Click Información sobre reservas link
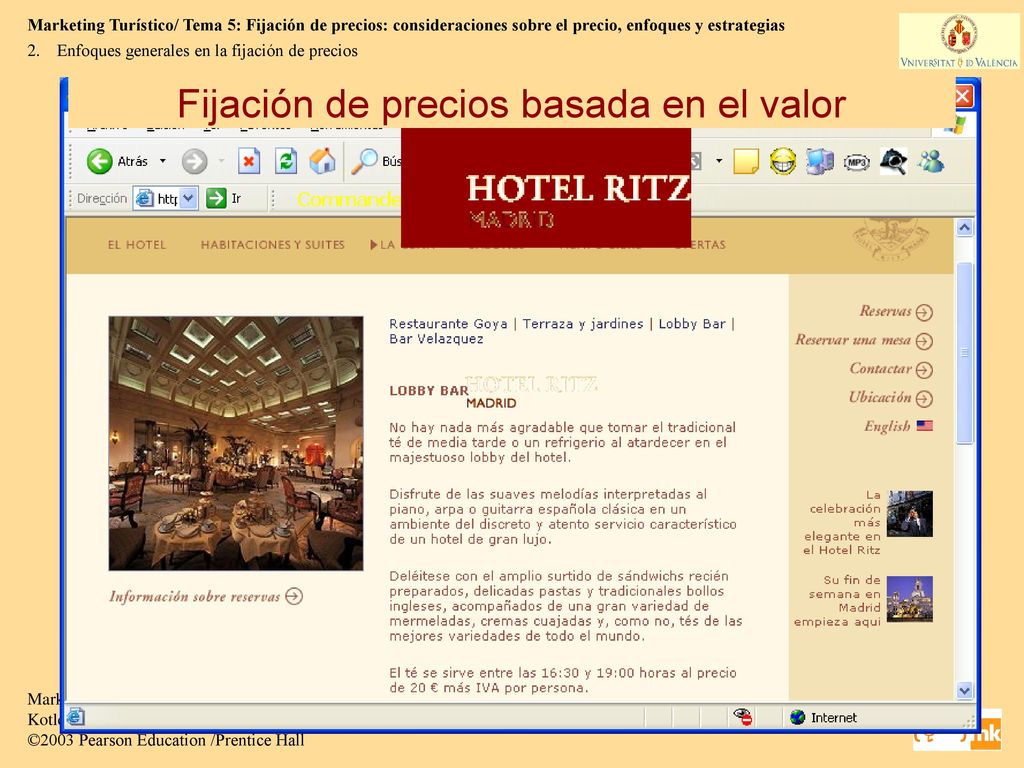 tap(195, 596)
